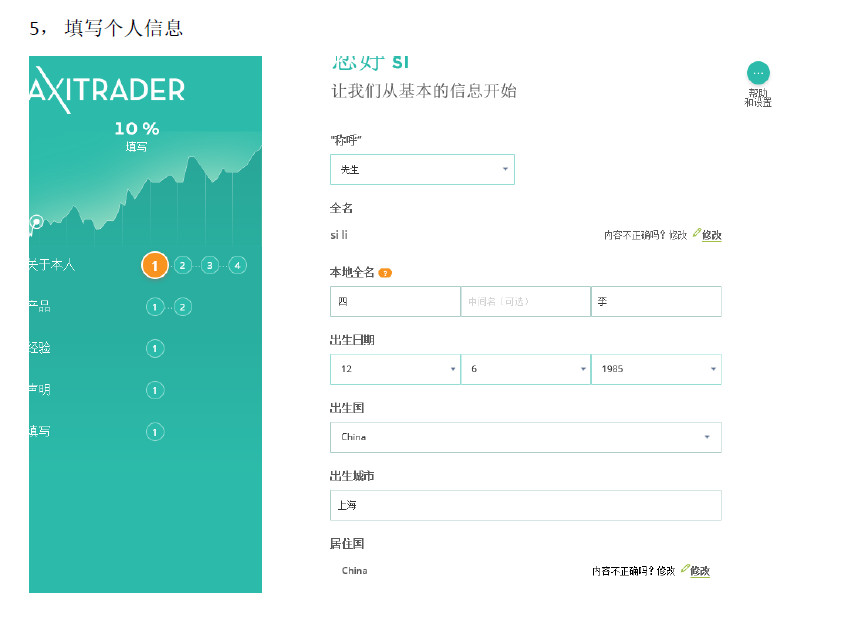Click the AxiTrader logo
Screen dimensions: 844x619
coord(108,89)
